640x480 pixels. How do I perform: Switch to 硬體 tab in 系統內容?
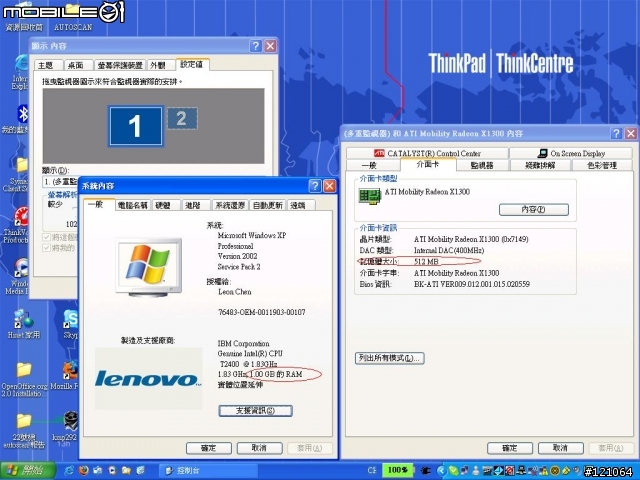[167, 205]
